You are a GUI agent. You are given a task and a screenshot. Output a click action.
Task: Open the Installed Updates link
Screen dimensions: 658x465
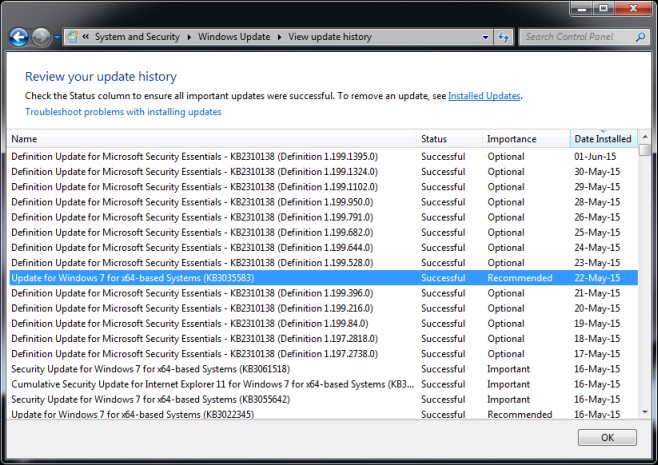484,96
